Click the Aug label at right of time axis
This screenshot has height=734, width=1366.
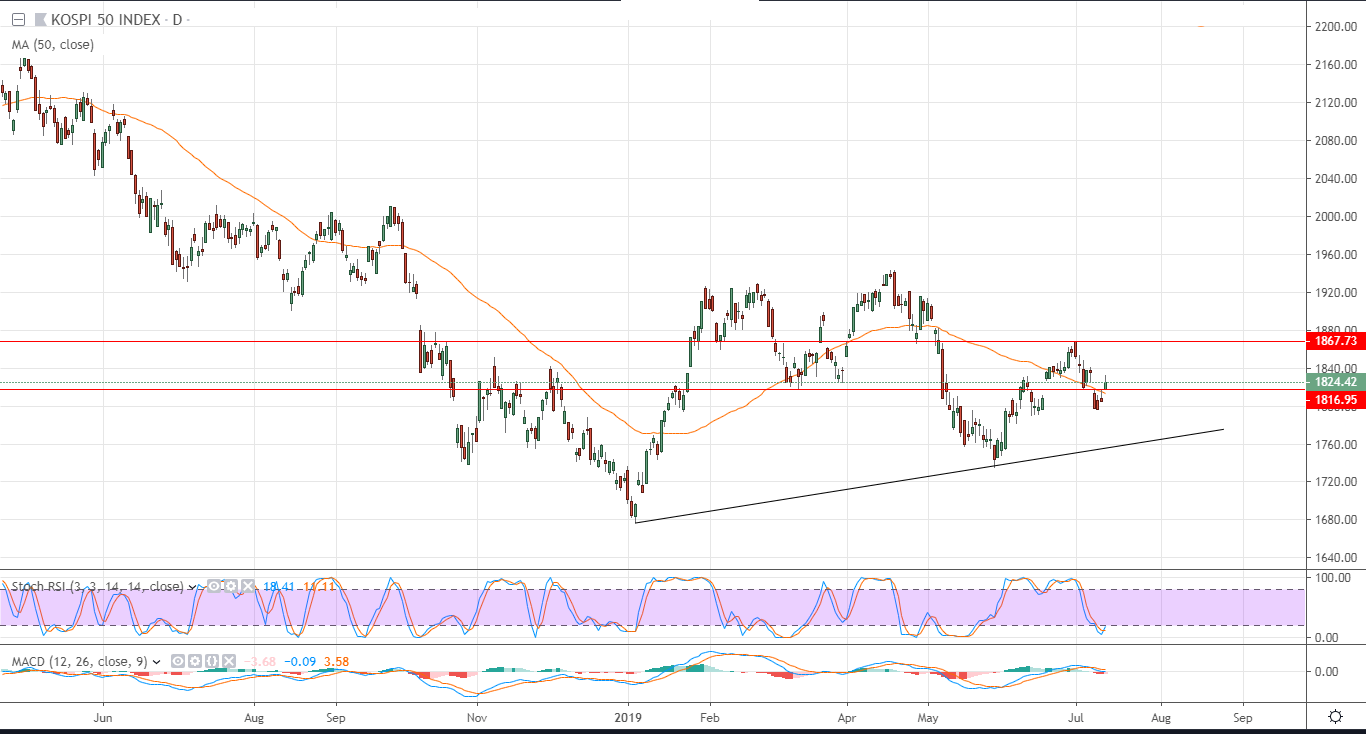1161,717
